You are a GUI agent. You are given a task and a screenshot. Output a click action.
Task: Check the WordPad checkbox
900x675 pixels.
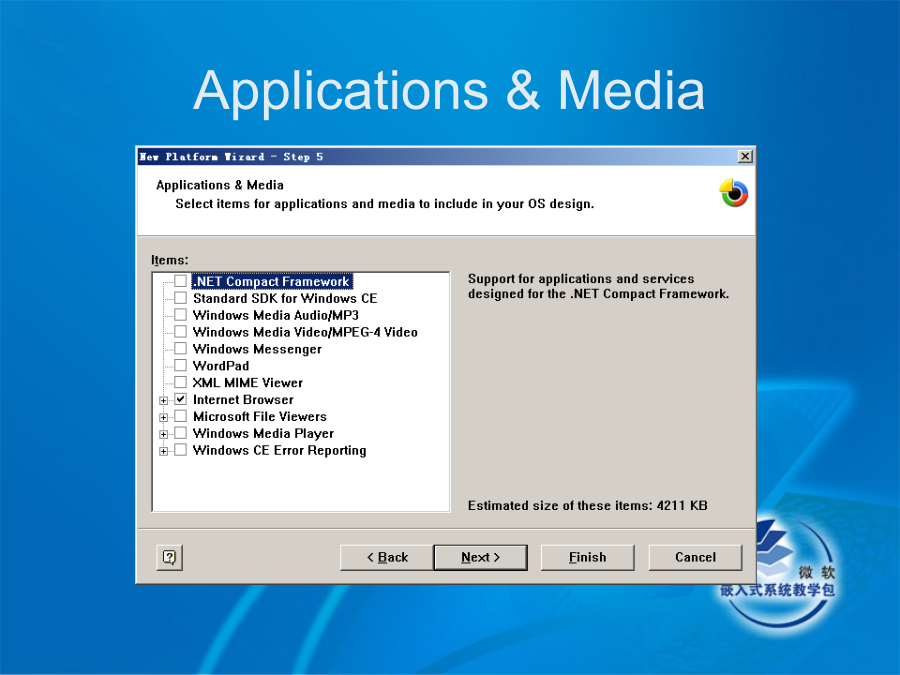180,366
